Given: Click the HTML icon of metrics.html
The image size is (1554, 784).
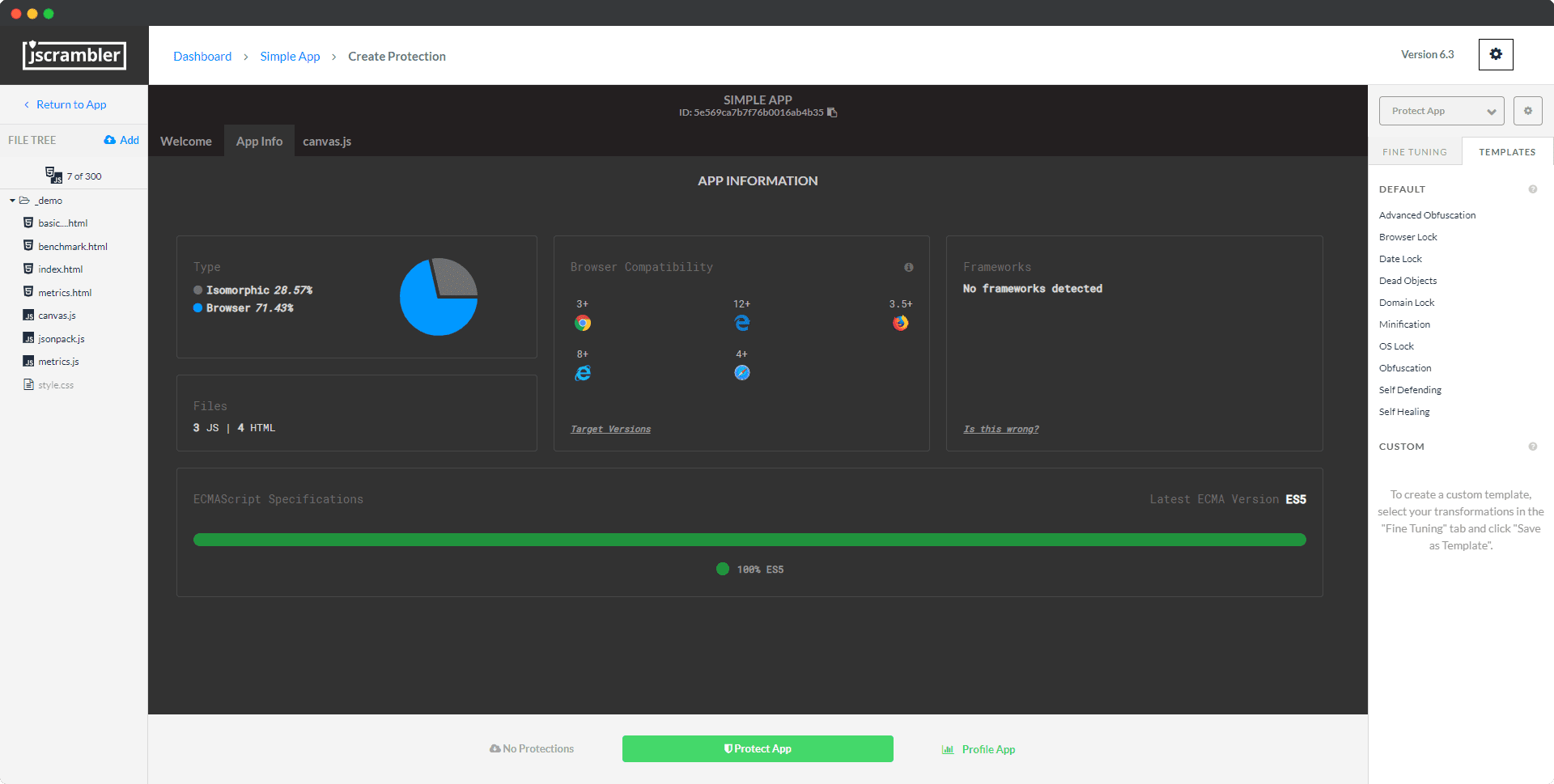Looking at the screenshot, I should click(x=28, y=292).
